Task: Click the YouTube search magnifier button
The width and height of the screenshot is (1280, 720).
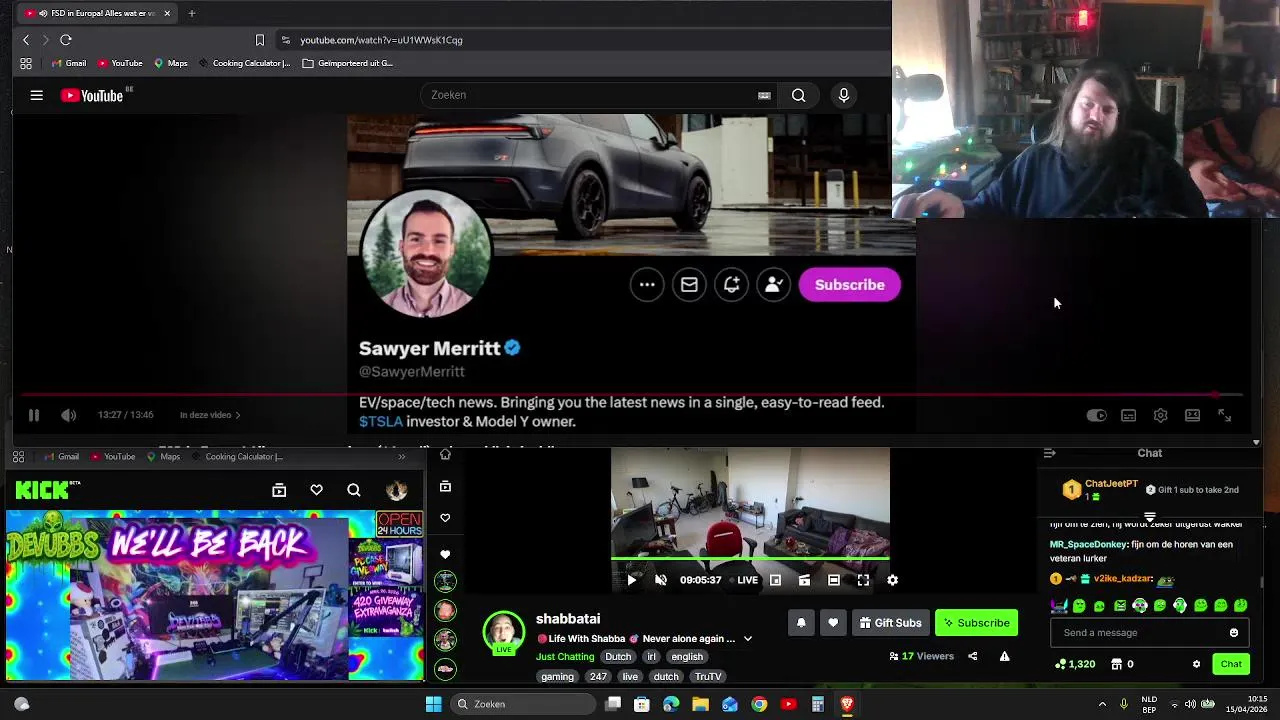Action: pos(798,95)
